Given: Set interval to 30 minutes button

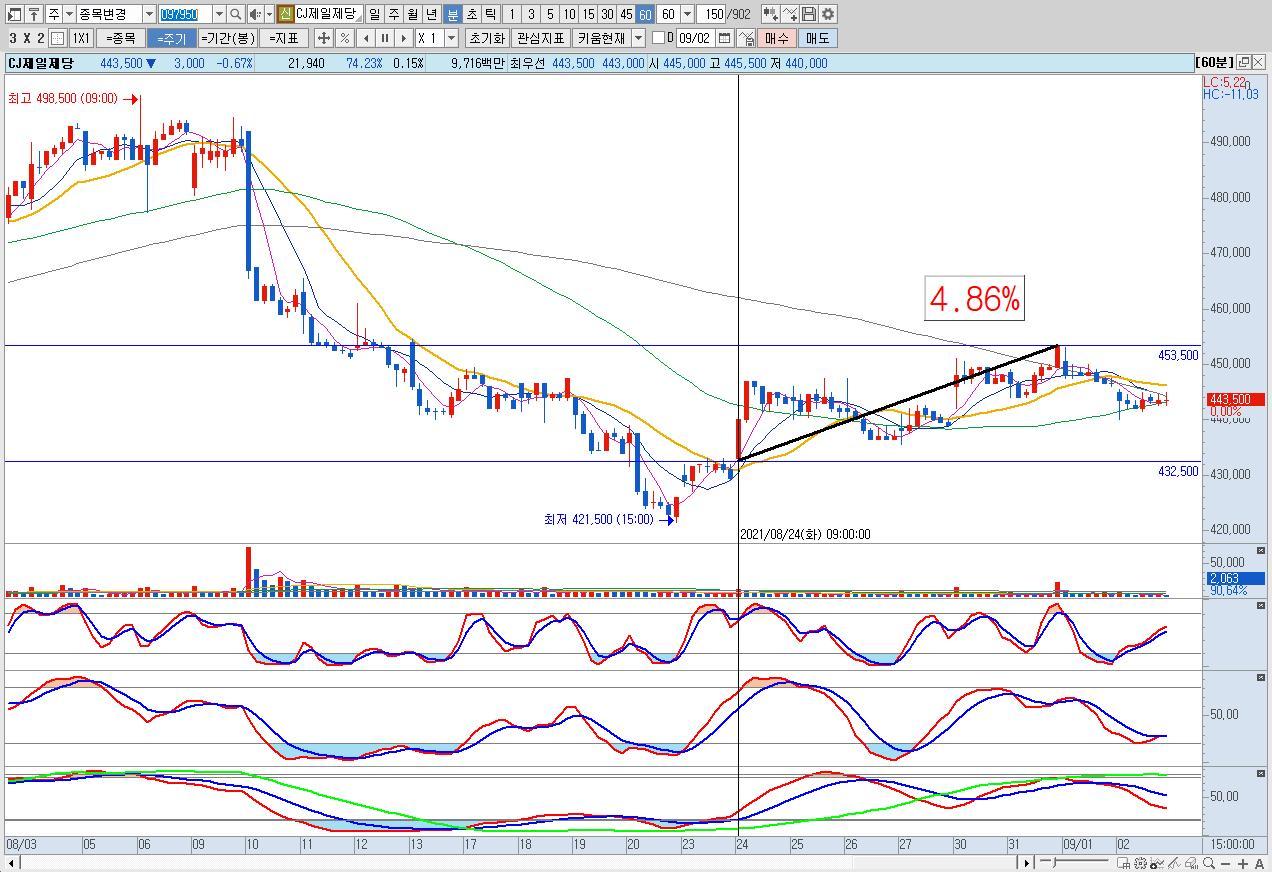Looking at the screenshot, I should click(607, 14).
